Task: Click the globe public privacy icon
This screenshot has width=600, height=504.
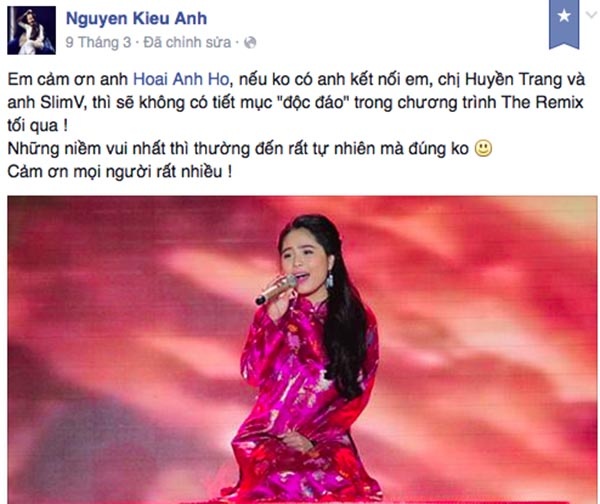Action: 250,42
